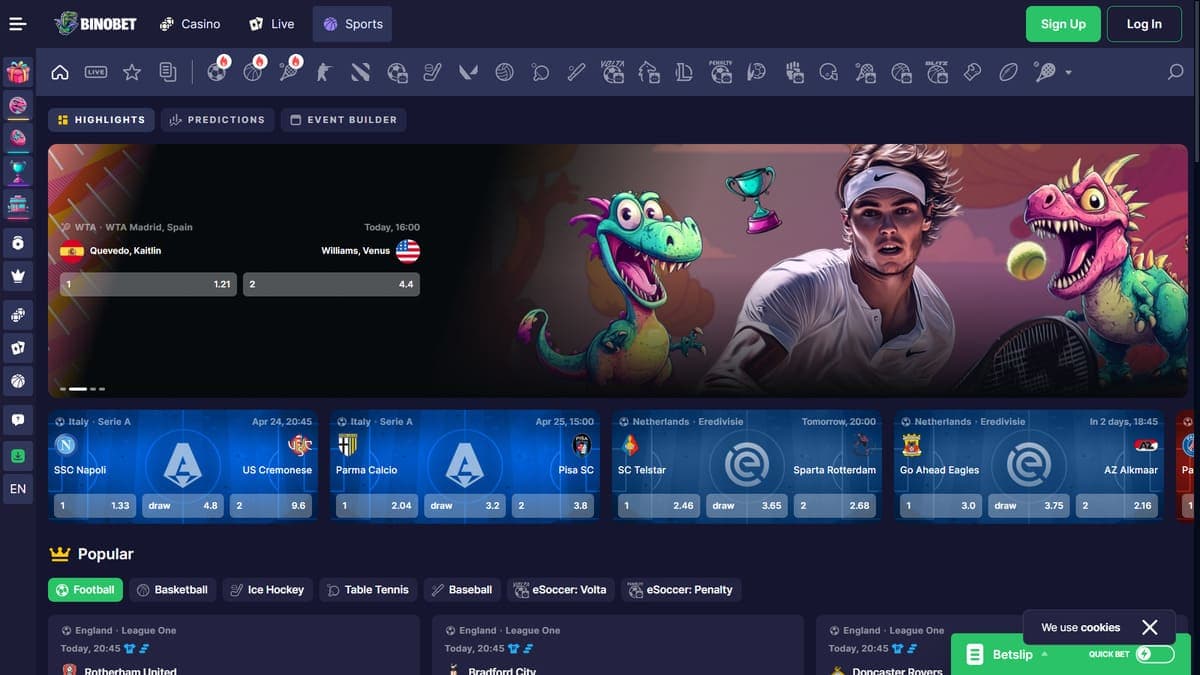Open the Bradford City match card

[617, 645]
